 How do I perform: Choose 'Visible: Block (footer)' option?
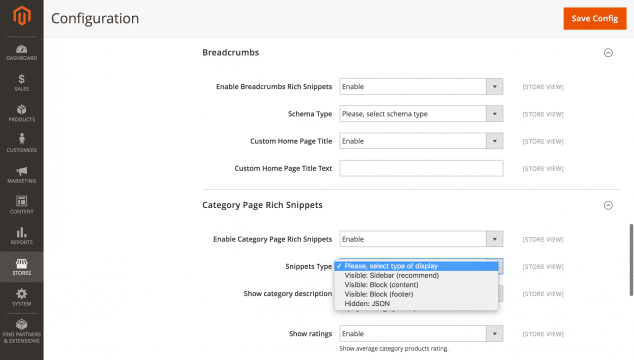coord(416,294)
